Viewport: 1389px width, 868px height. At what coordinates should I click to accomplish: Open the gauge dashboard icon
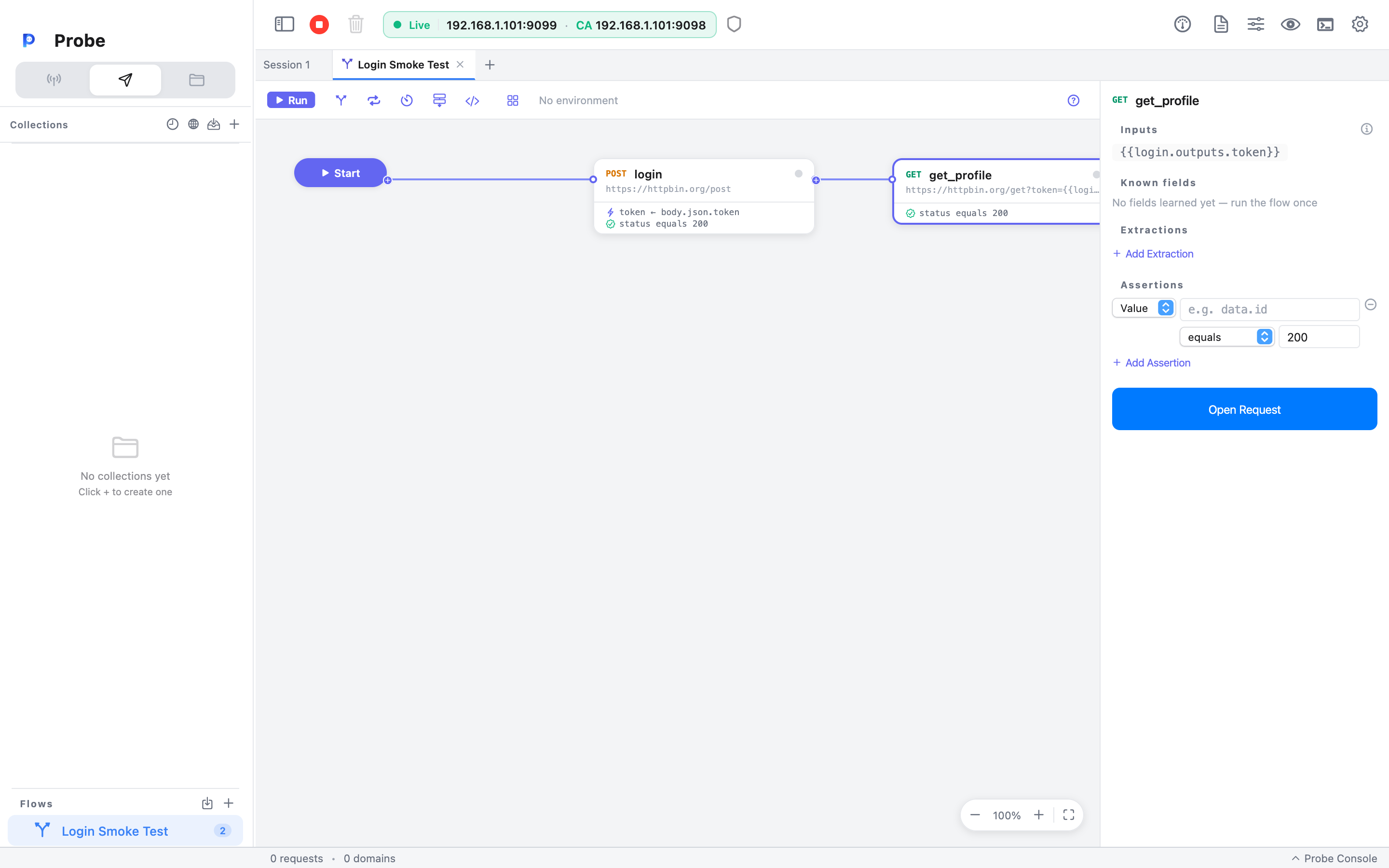tap(1183, 24)
